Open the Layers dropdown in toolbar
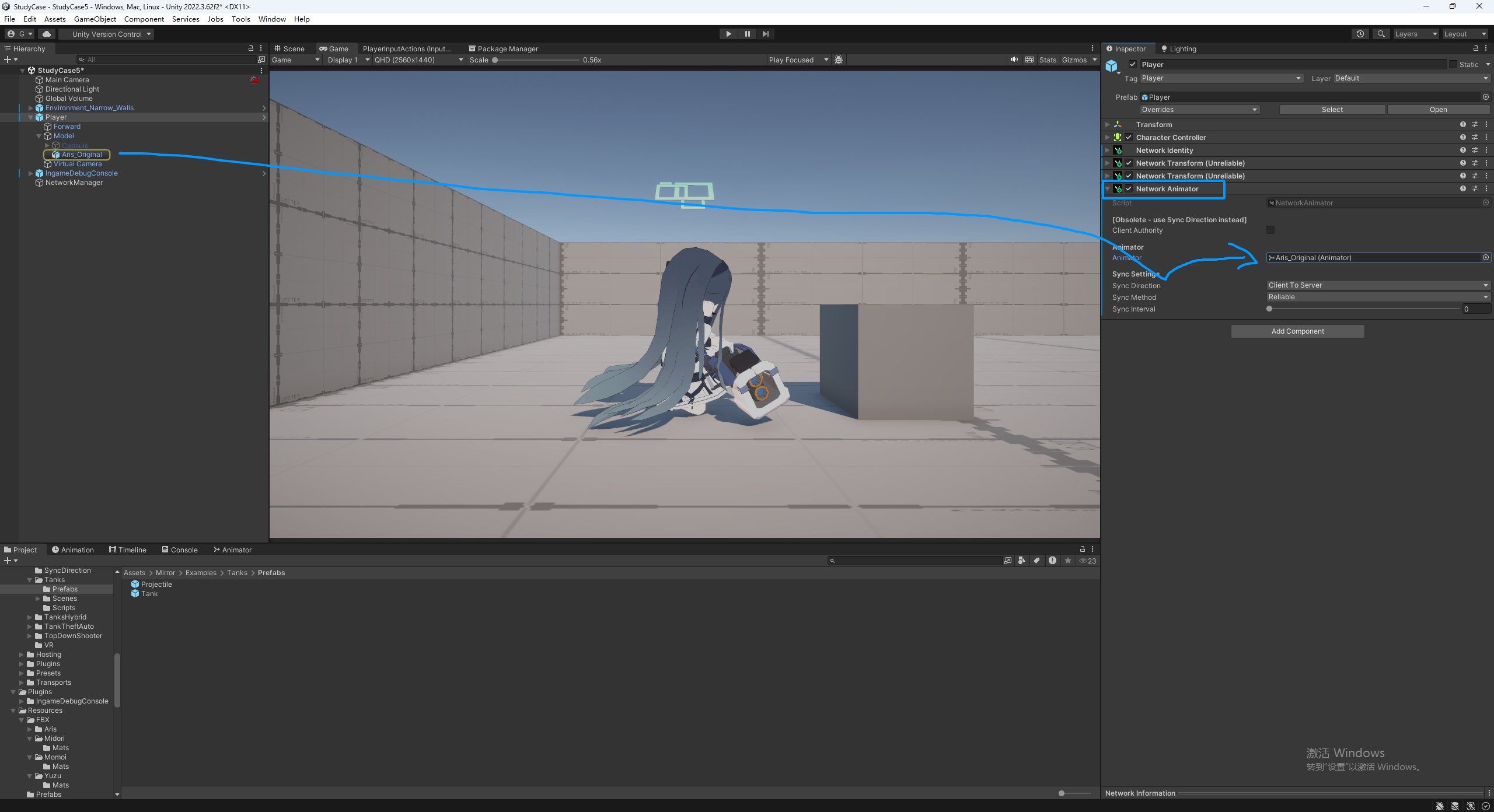 (1415, 34)
